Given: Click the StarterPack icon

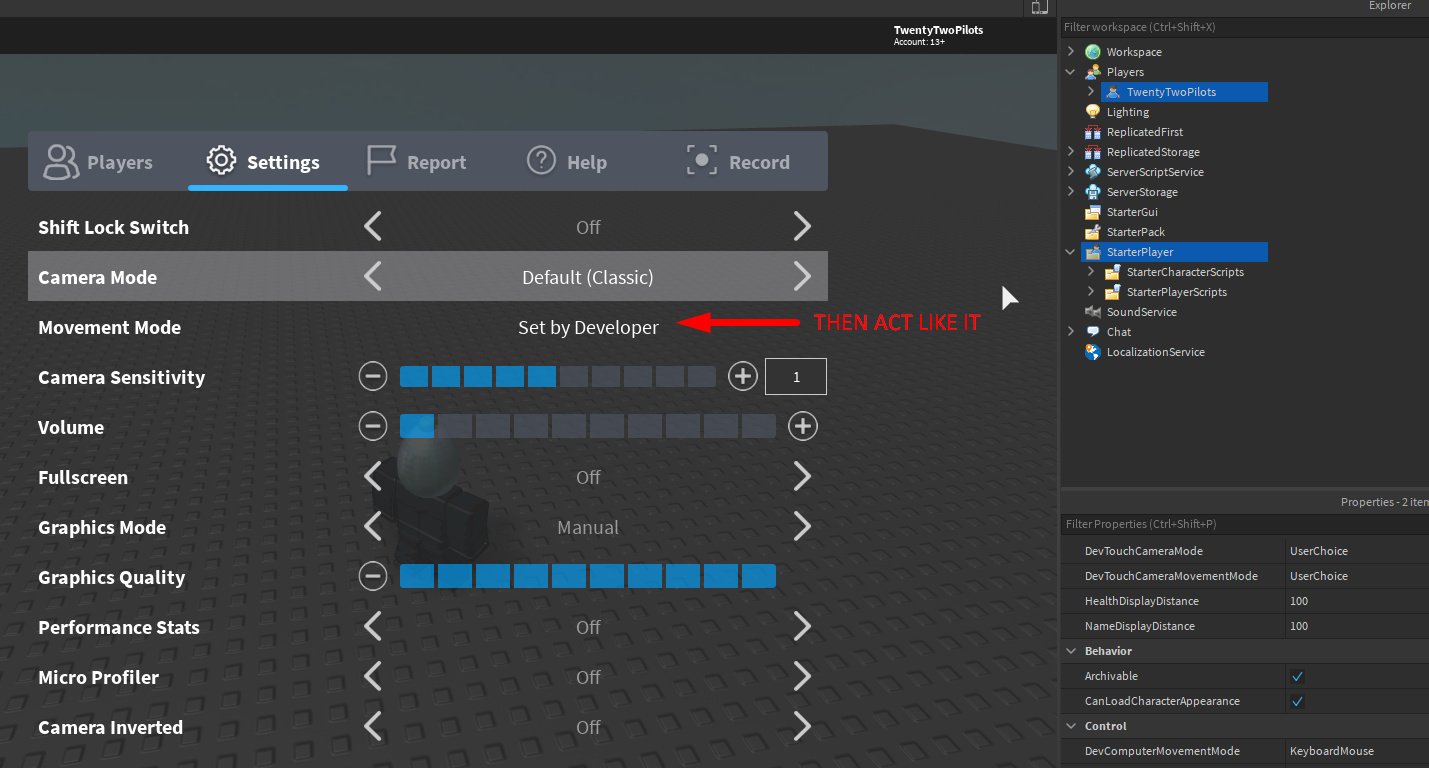Looking at the screenshot, I should pos(1093,232).
